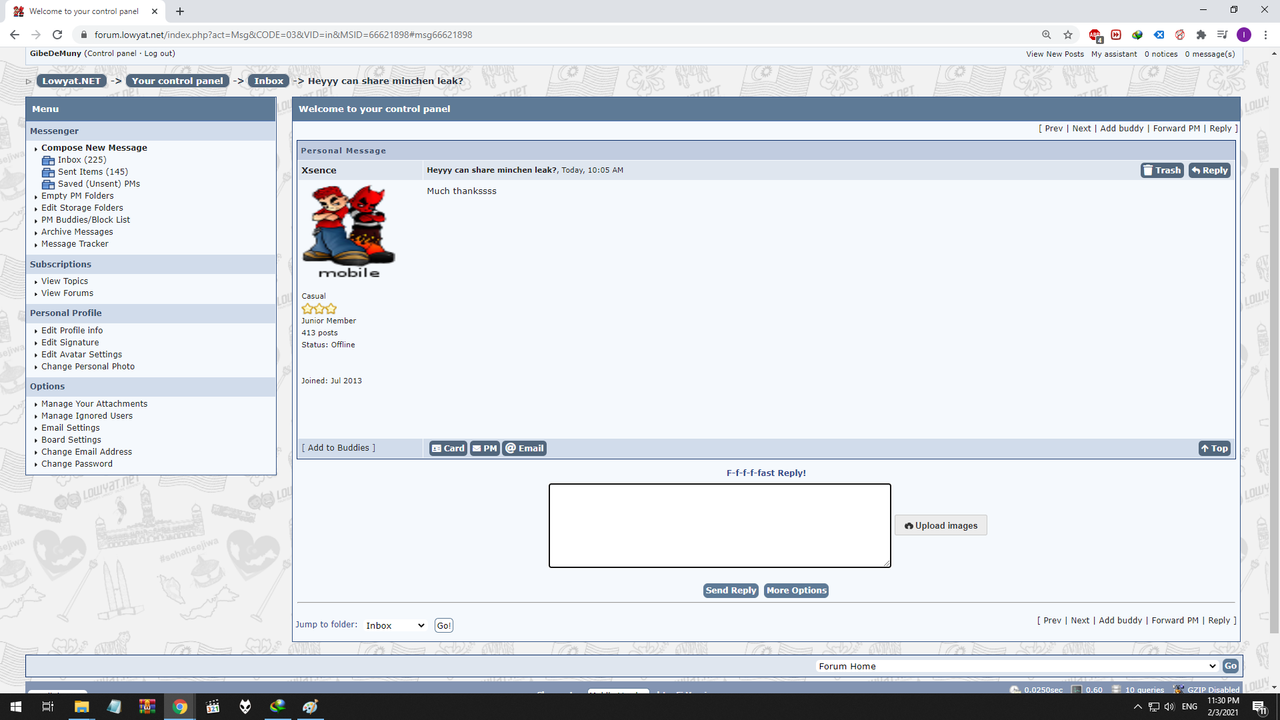Open Media Player Classic from the taskbar
1280x720 pixels.
point(212,706)
